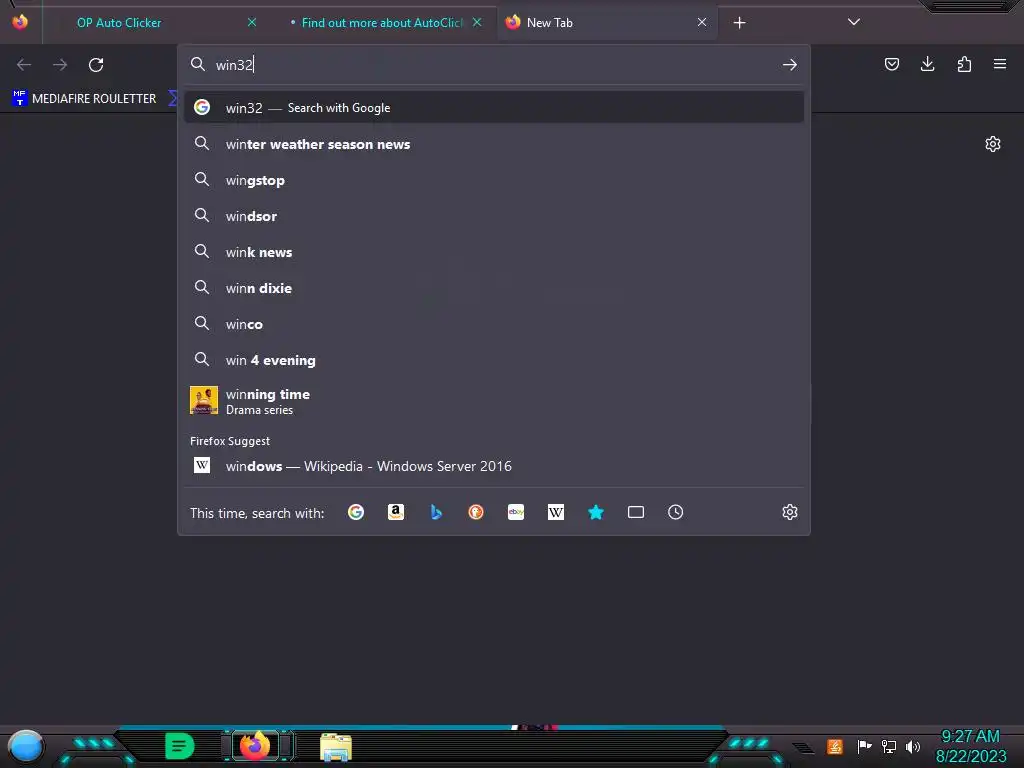Close the Find out more about AutoClicker tab
Image resolution: width=1024 pixels, height=768 pixels.
(477, 23)
